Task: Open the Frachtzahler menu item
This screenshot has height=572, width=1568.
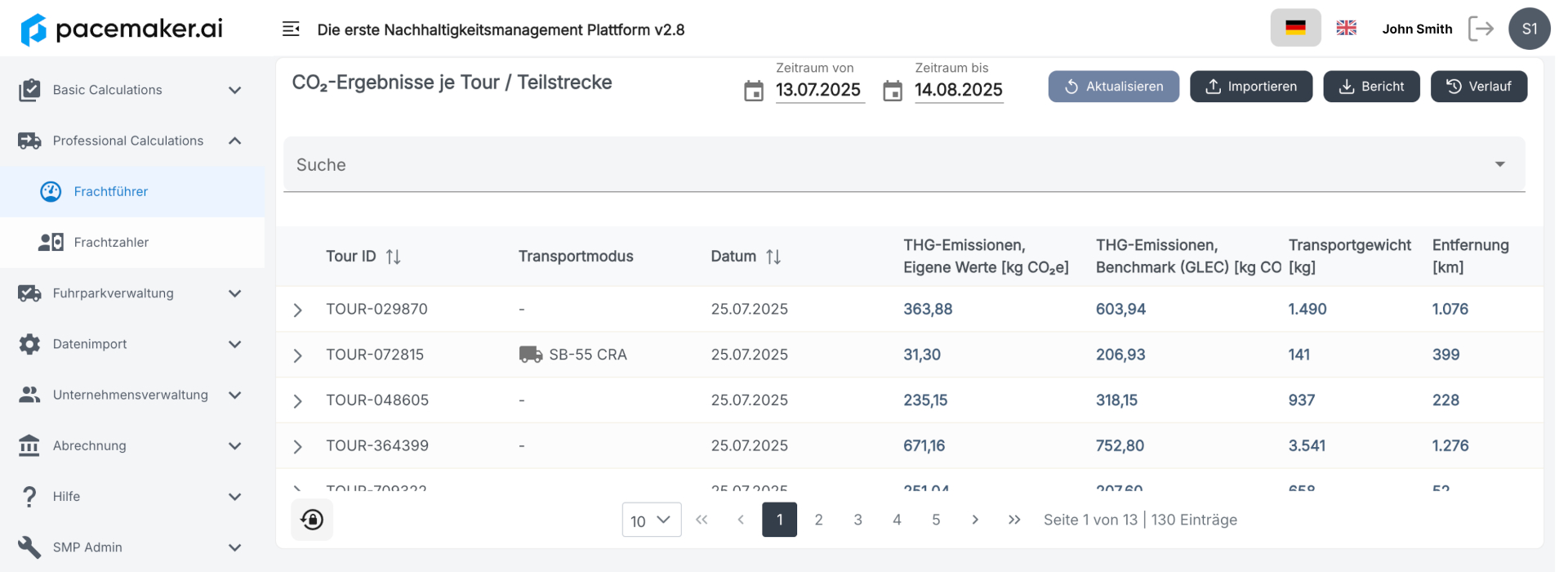Action: coord(111,242)
